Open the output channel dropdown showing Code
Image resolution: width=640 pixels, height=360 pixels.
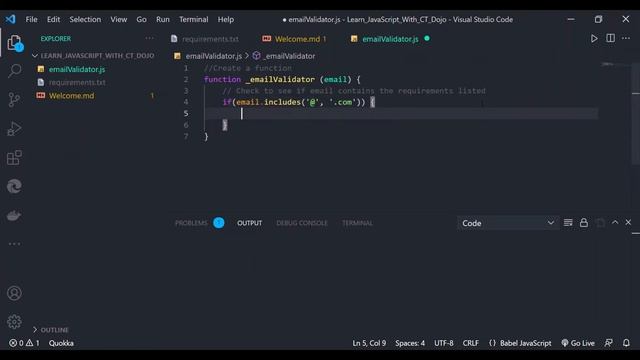(x=508, y=223)
